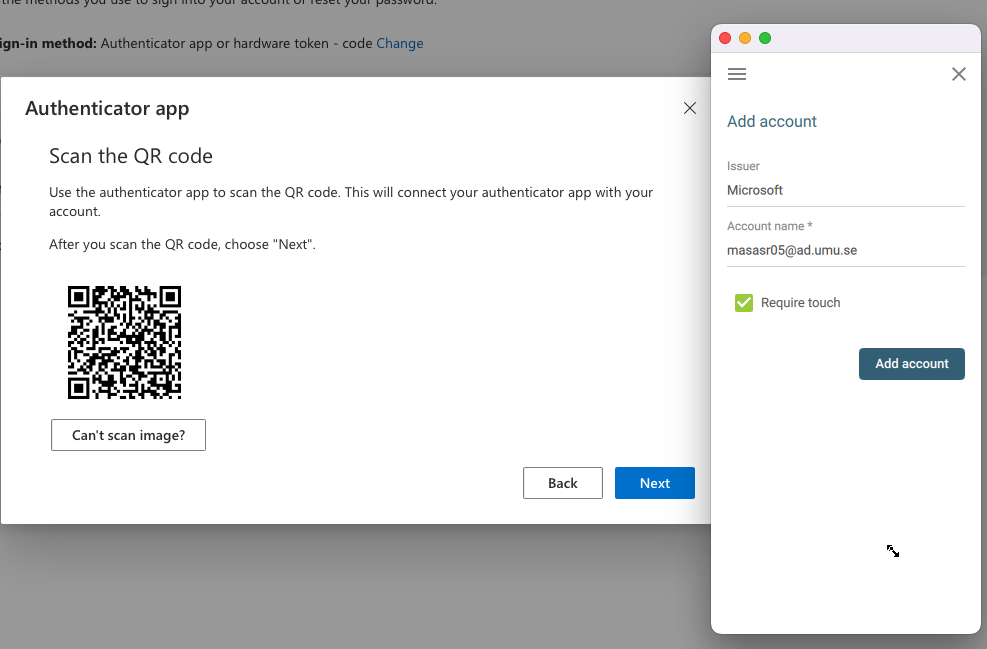This screenshot has height=649, width=987.
Task: Focus the Issuer field containing Microsoft
Action: pos(845,190)
